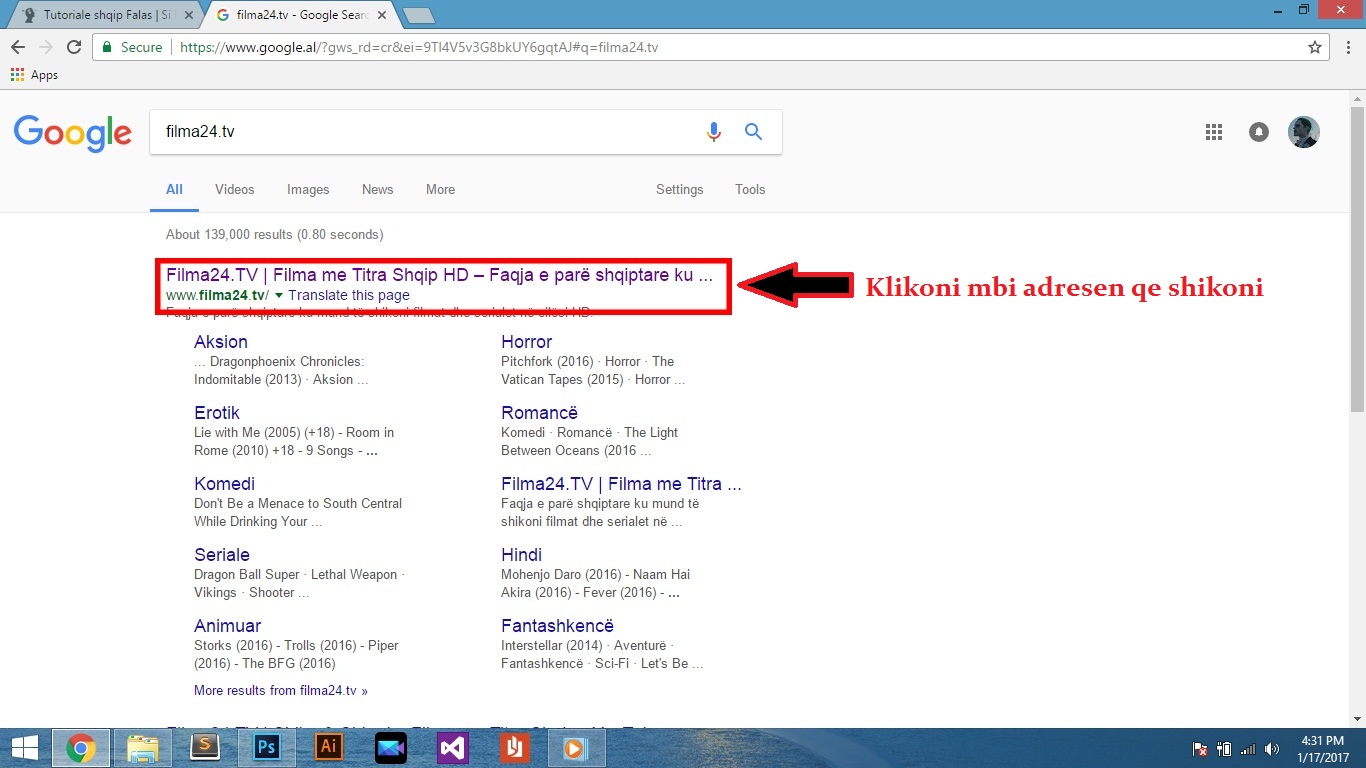Open the media player taskbar icon
The height and width of the screenshot is (768, 1366).
(x=577, y=747)
